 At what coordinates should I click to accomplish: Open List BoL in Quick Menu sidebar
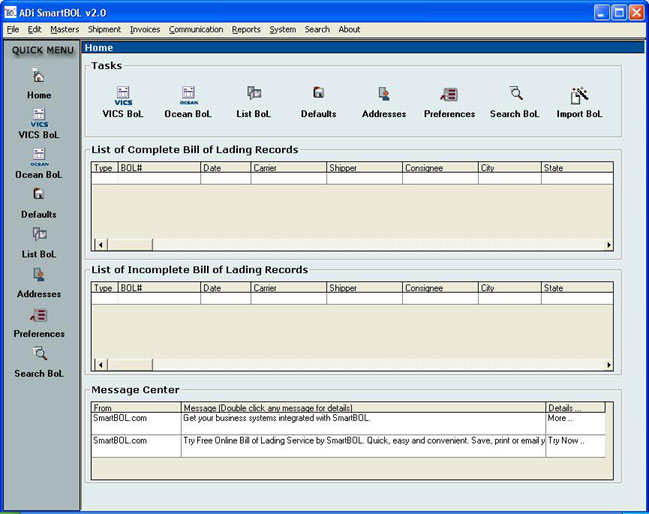[39, 243]
